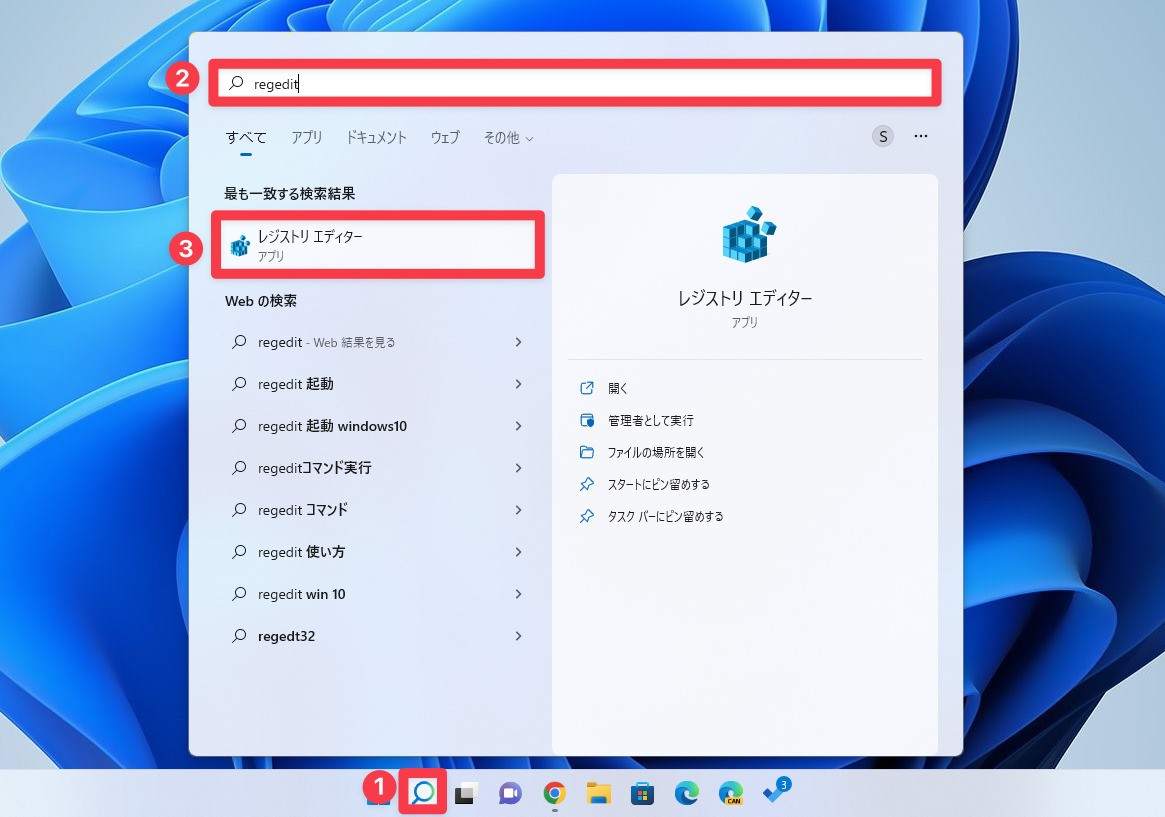Click search glass icon beside regedit win 10
1165x817 pixels.
(x=239, y=594)
